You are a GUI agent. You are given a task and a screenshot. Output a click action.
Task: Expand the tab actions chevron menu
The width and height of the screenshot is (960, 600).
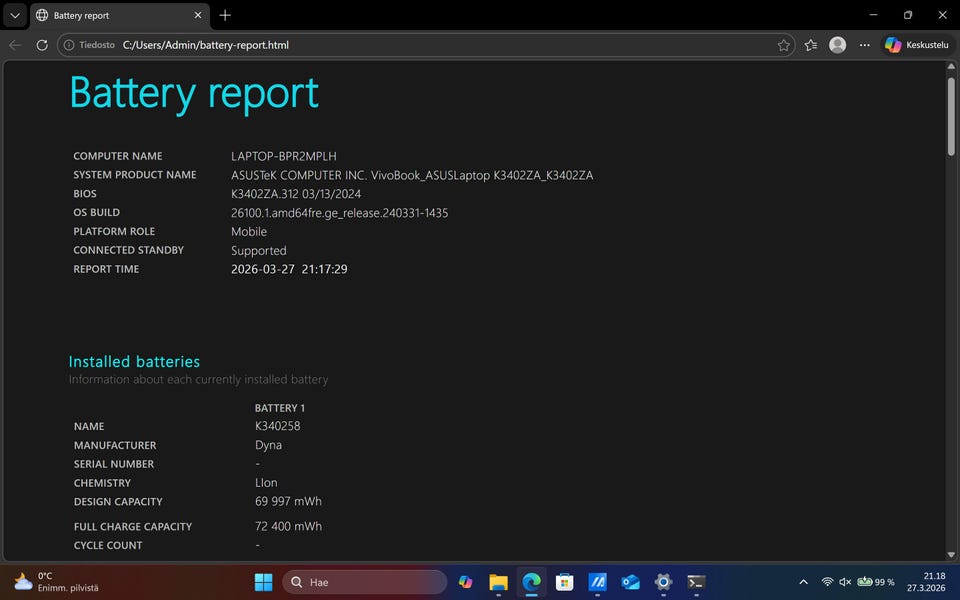coord(14,15)
